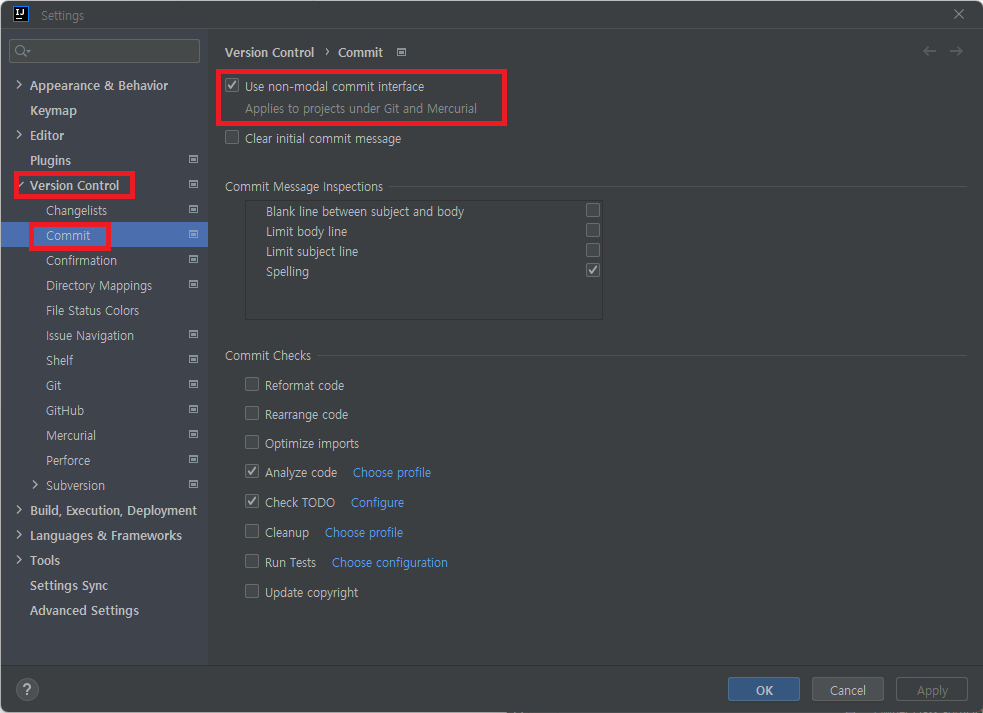The height and width of the screenshot is (713, 983).
Task: Uncheck the Spelling inspection
Action: tap(592, 269)
